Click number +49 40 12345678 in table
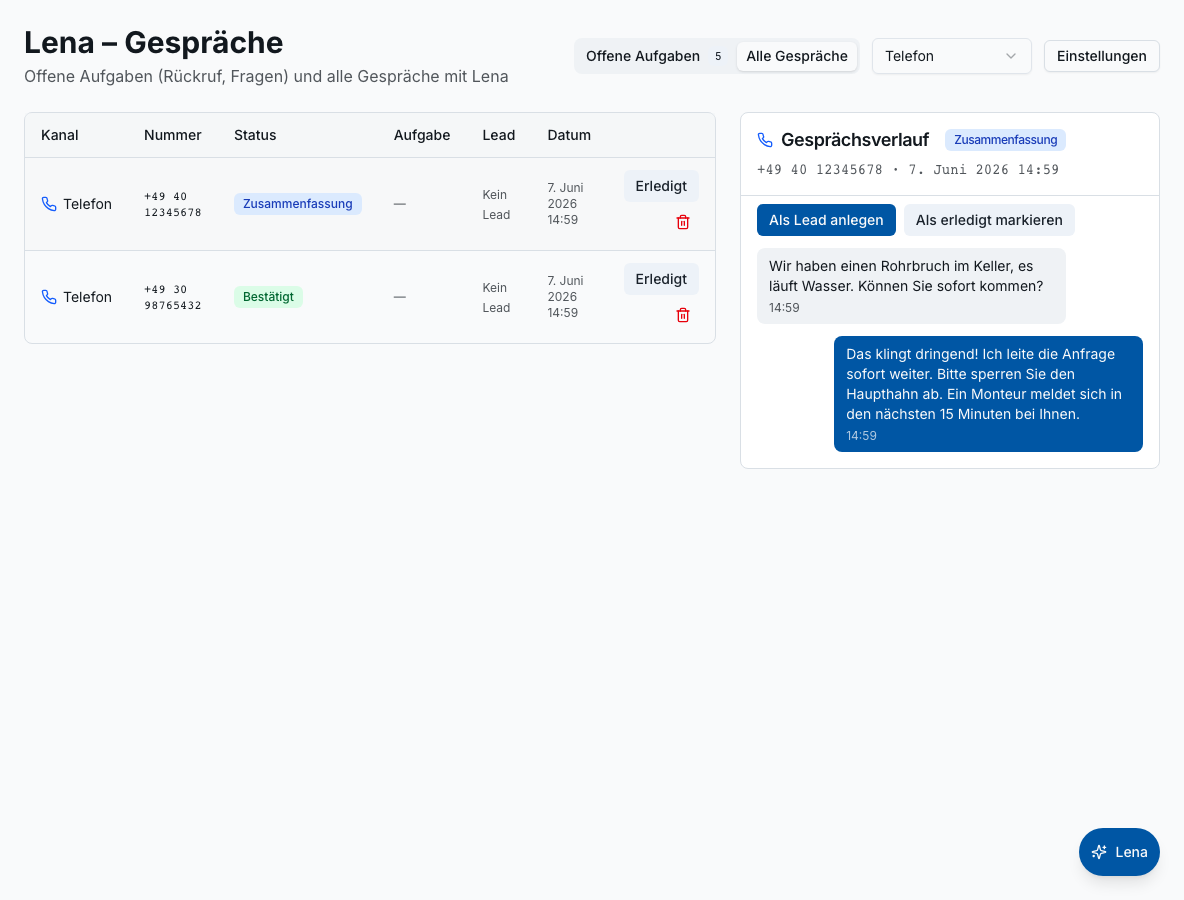The height and width of the screenshot is (900, 1184). coord(173,204)
